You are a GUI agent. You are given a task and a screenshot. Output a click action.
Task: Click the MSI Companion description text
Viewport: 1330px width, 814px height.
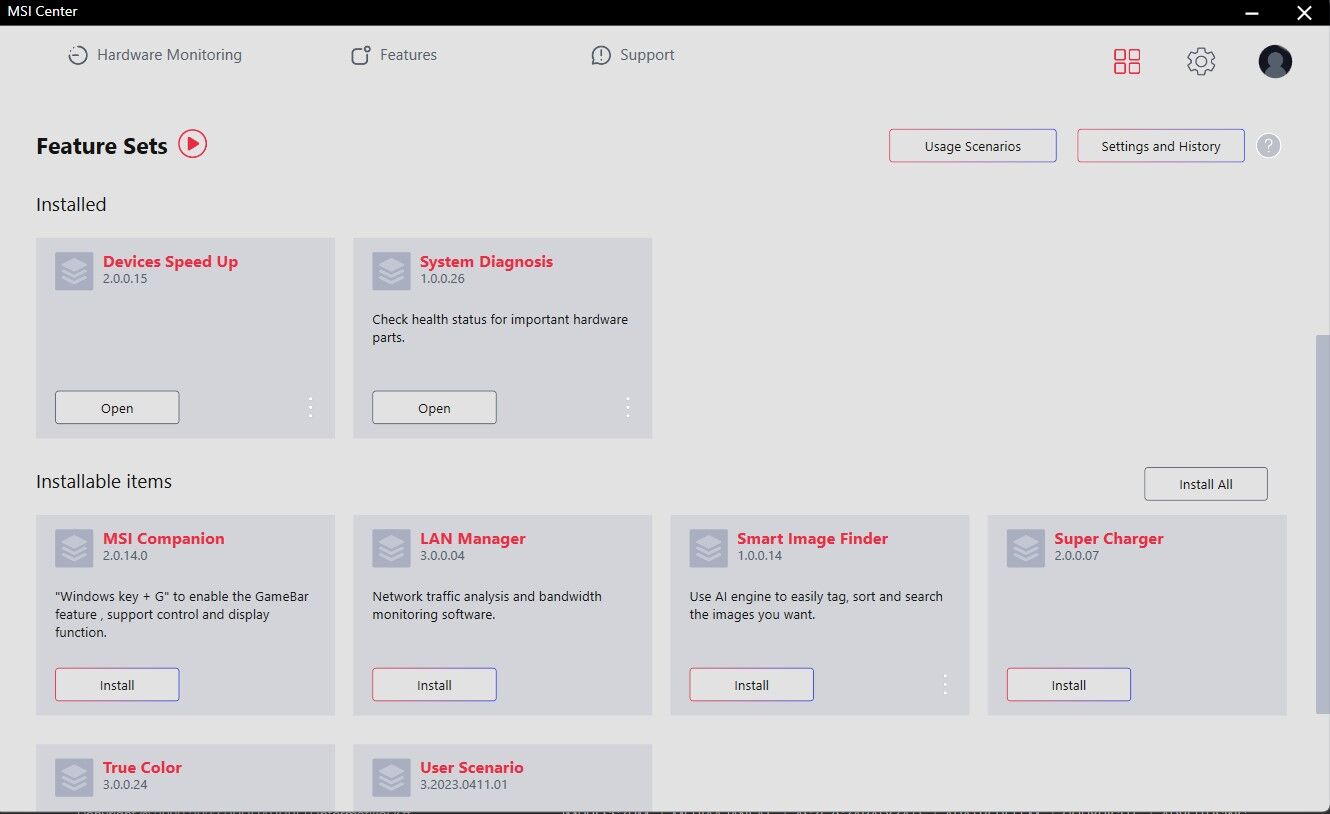point(182,614)
